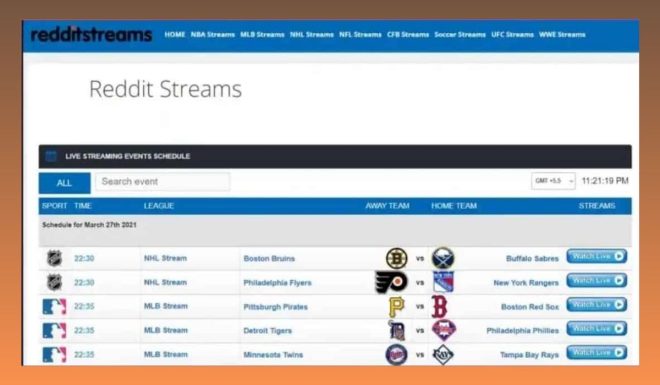Image resolution: width=660 pixels, height=385 pixels.
Task: Open the Detroit Tigers team link
Action: pyautogui.click(x=267, y=331)
